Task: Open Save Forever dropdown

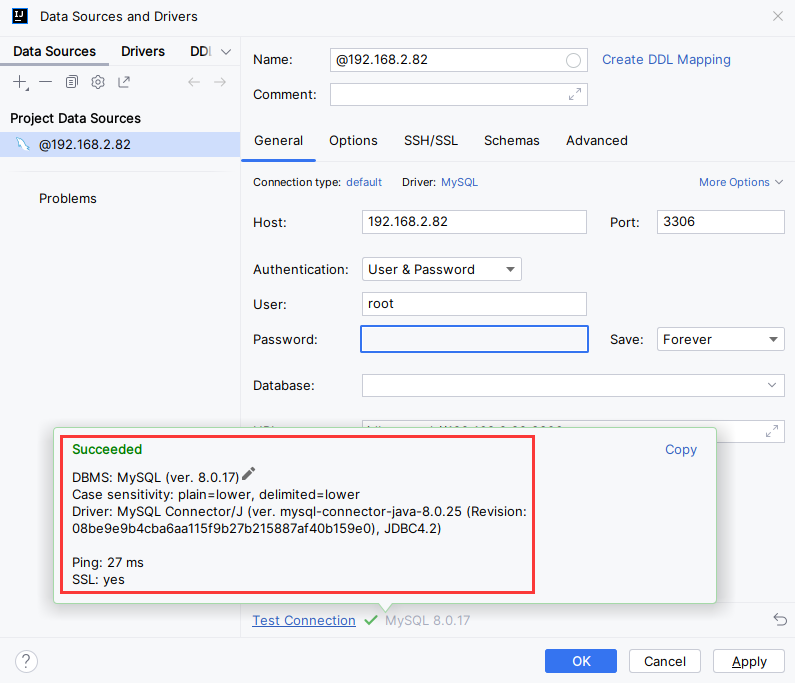Action: coord(720,339)
